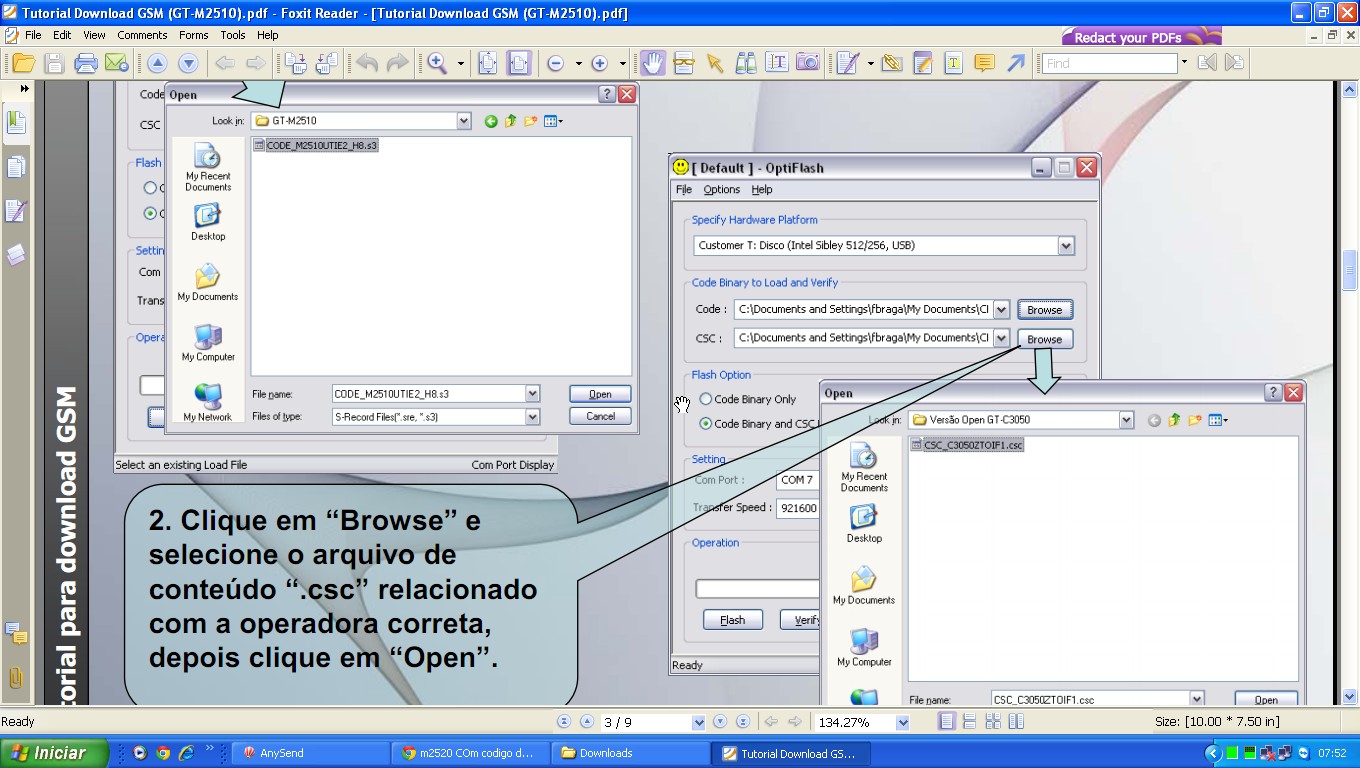Open the Attachments paperclip panel in the sidebar
This screenshot has width=1360, height=768.
(x=16, y=677)
